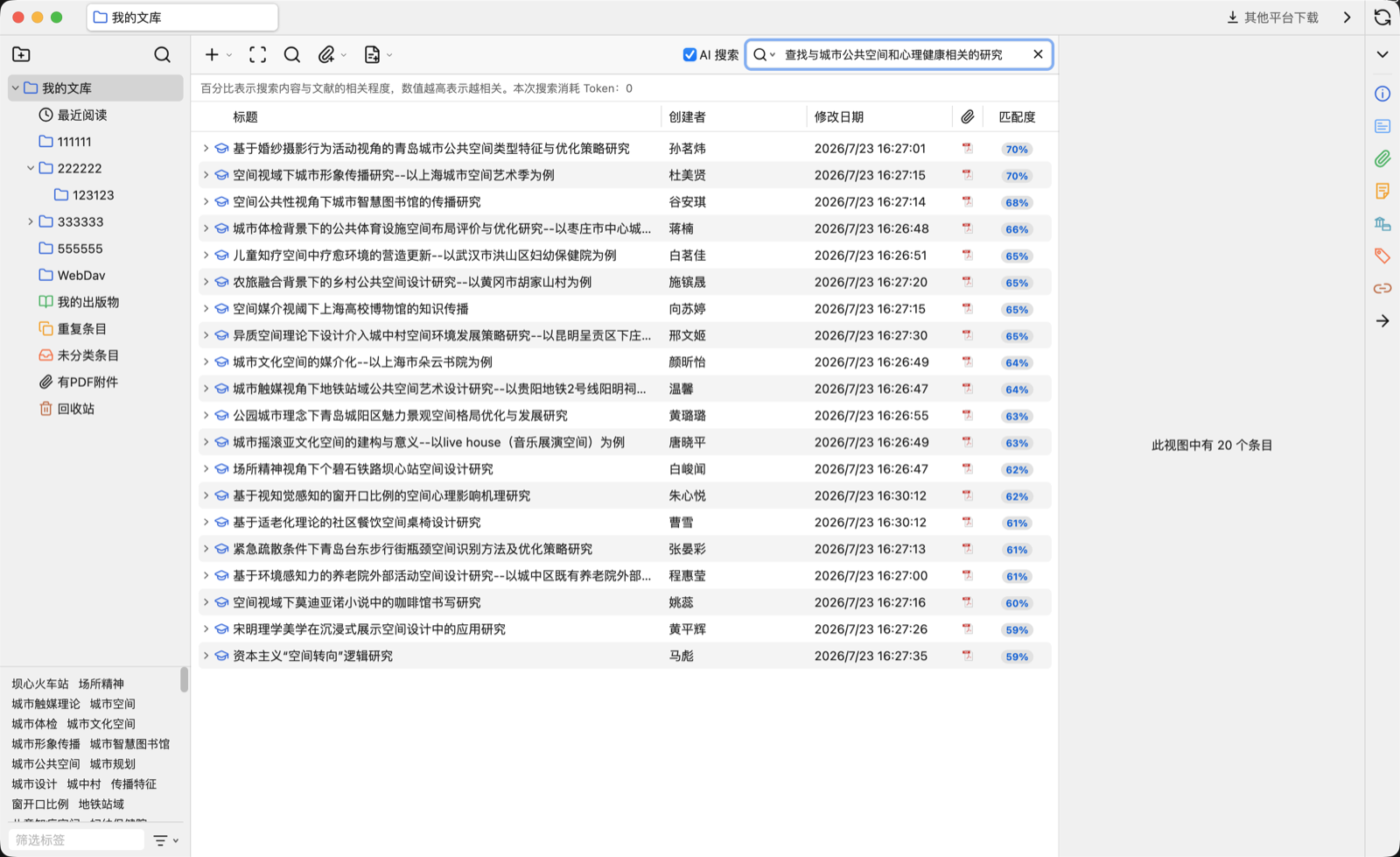Uncheck the AI 搜索 checkbox

689,54
